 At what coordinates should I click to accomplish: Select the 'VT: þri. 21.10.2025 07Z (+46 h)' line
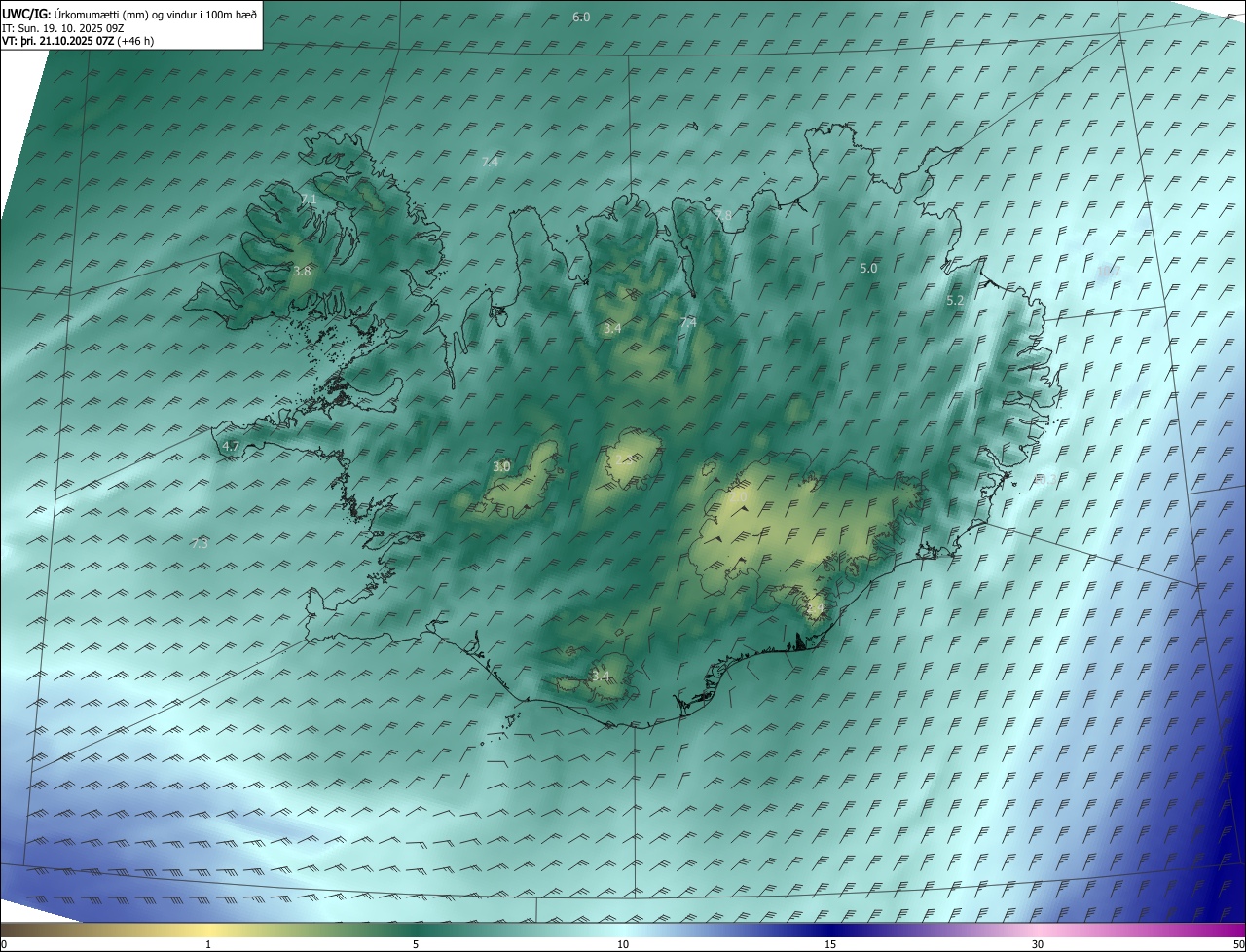click(78, 41)
